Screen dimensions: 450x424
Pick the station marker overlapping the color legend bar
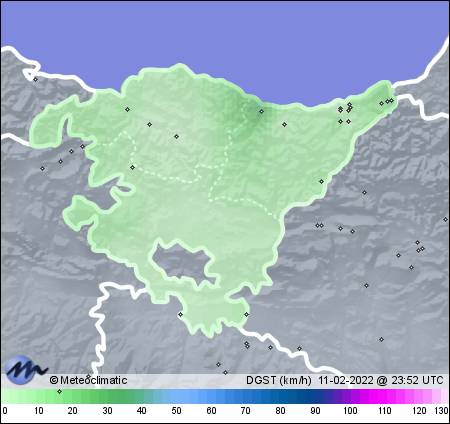point(60,391)
